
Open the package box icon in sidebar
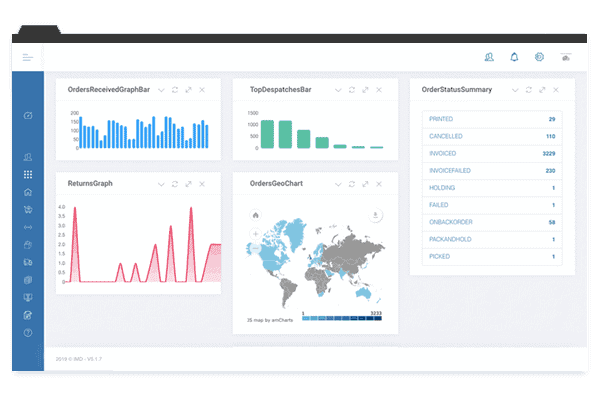point(28,245)
